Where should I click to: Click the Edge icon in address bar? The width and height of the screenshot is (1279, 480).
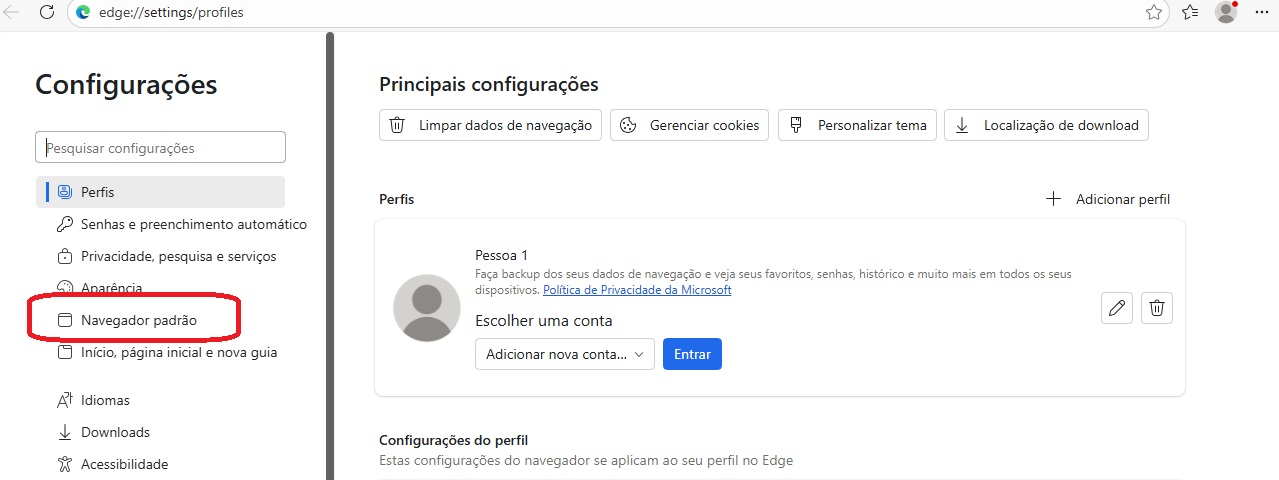[84, 13]
